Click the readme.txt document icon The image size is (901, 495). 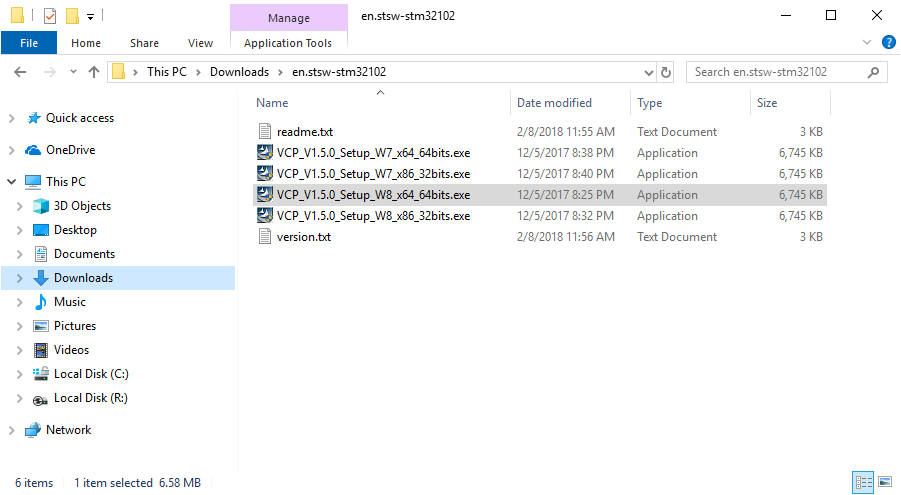click(264, 131)
